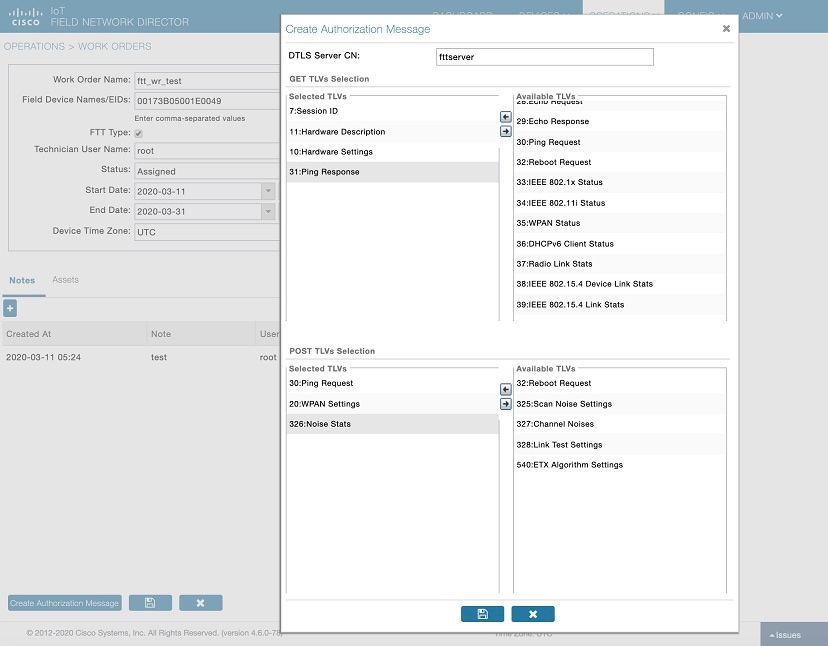Viewport: 828px width, 646px height.
Task: Click the save icon in Create Authorization Message dialog
Action: tap(483, 614)
